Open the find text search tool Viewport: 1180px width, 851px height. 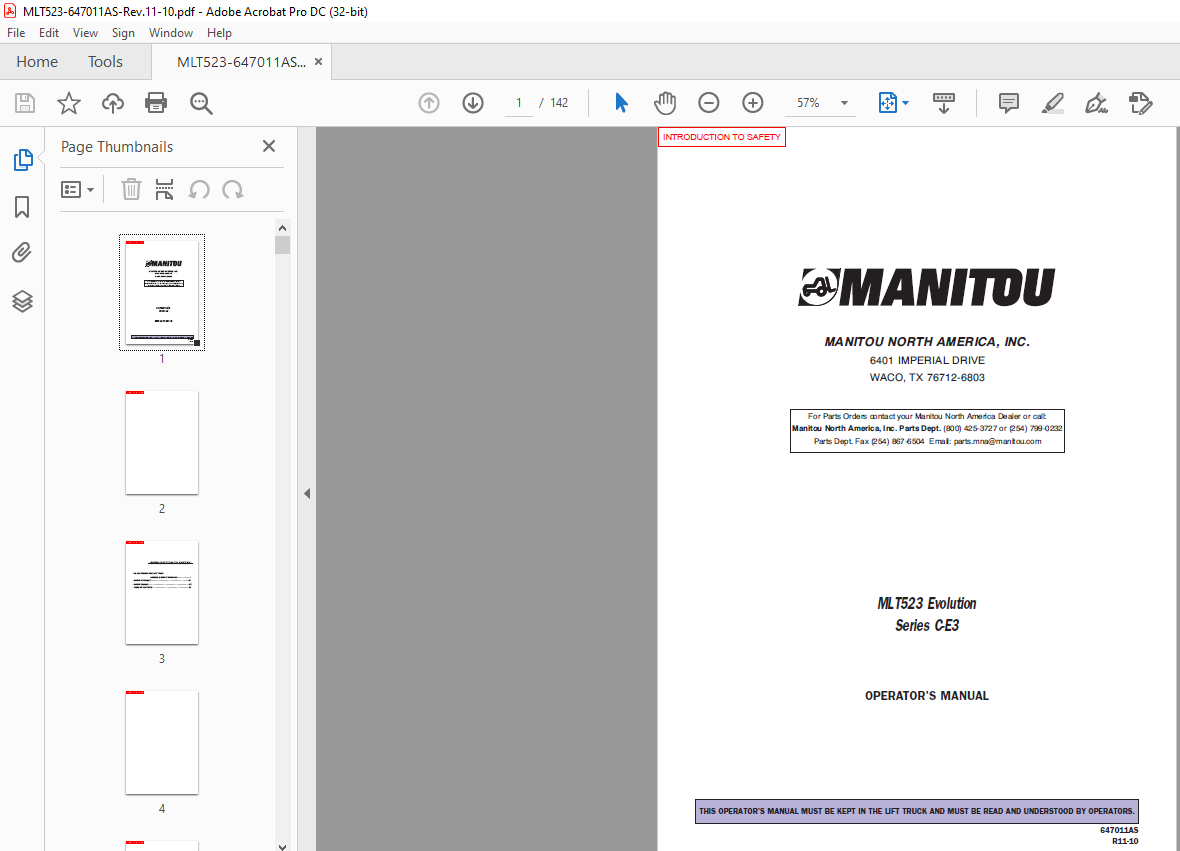201,103
